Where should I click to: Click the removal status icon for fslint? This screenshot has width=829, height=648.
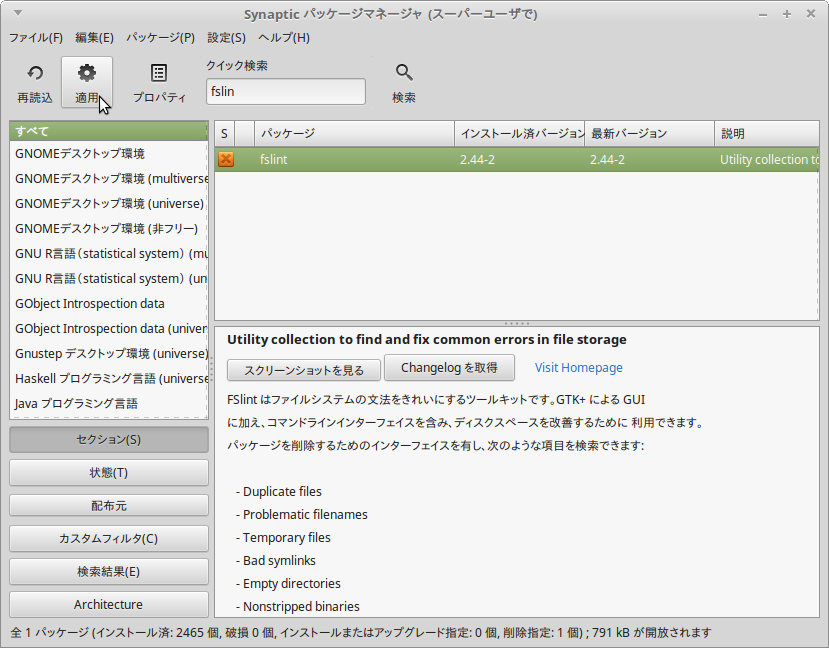click(226, 159)
